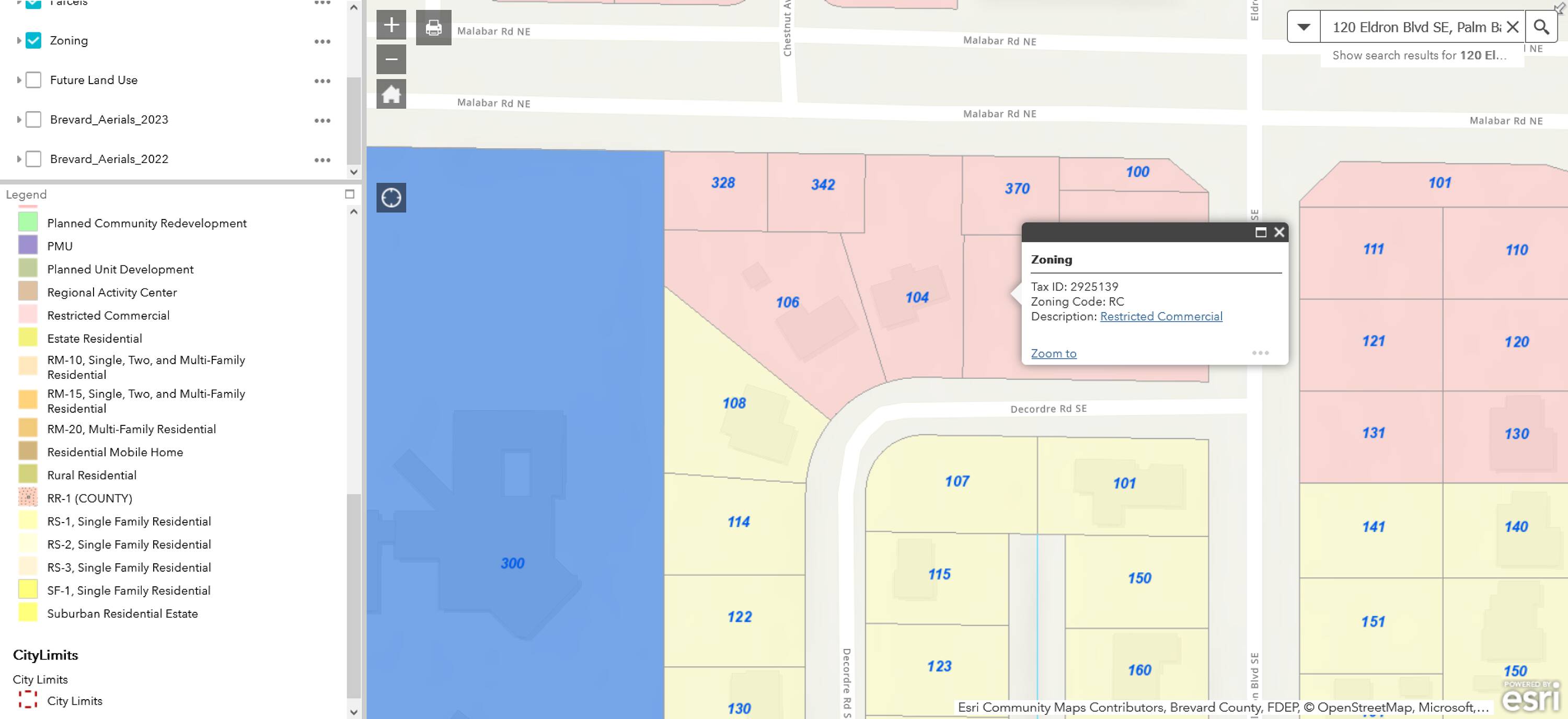Click Zoom to in popup
This screenshot has width=1568, height=719.
click(x=1053, y=353)
